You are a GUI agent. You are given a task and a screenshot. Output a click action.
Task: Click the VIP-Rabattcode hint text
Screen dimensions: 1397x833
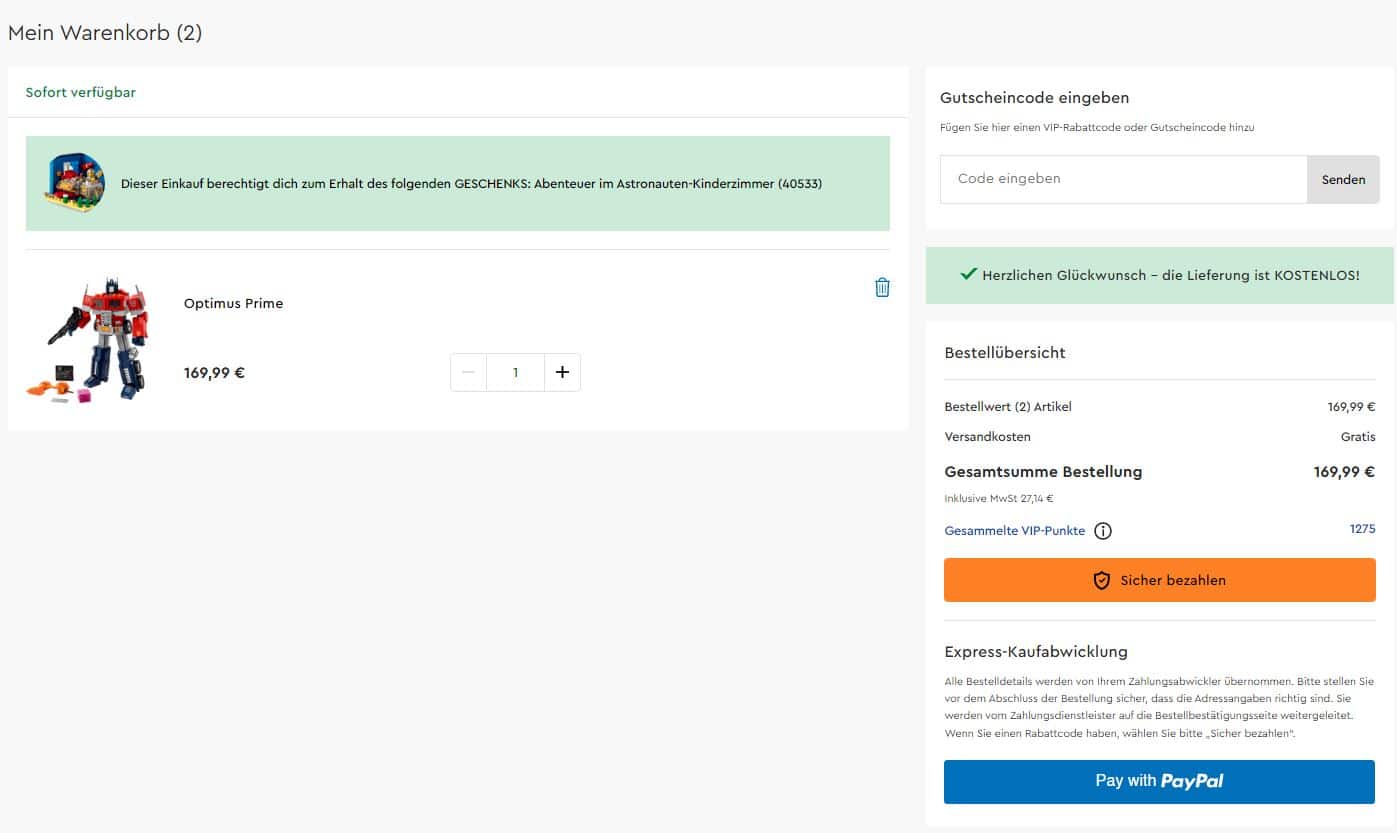(x=1097, y=128)
